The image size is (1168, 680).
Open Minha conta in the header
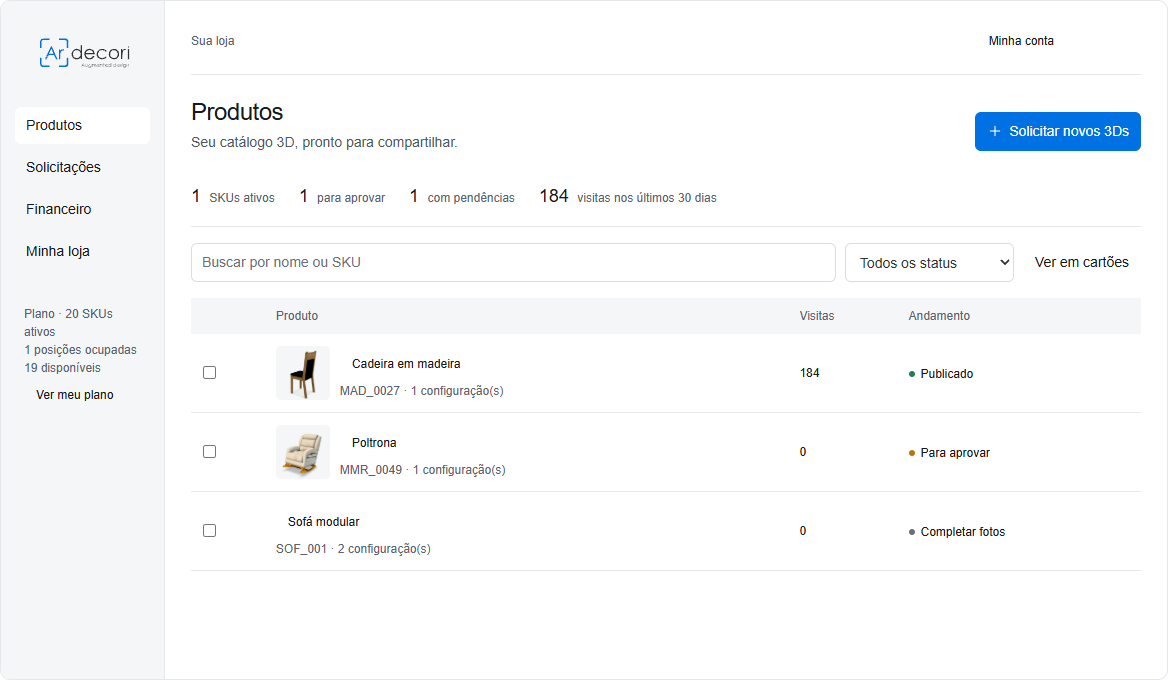pos(1021,41)
